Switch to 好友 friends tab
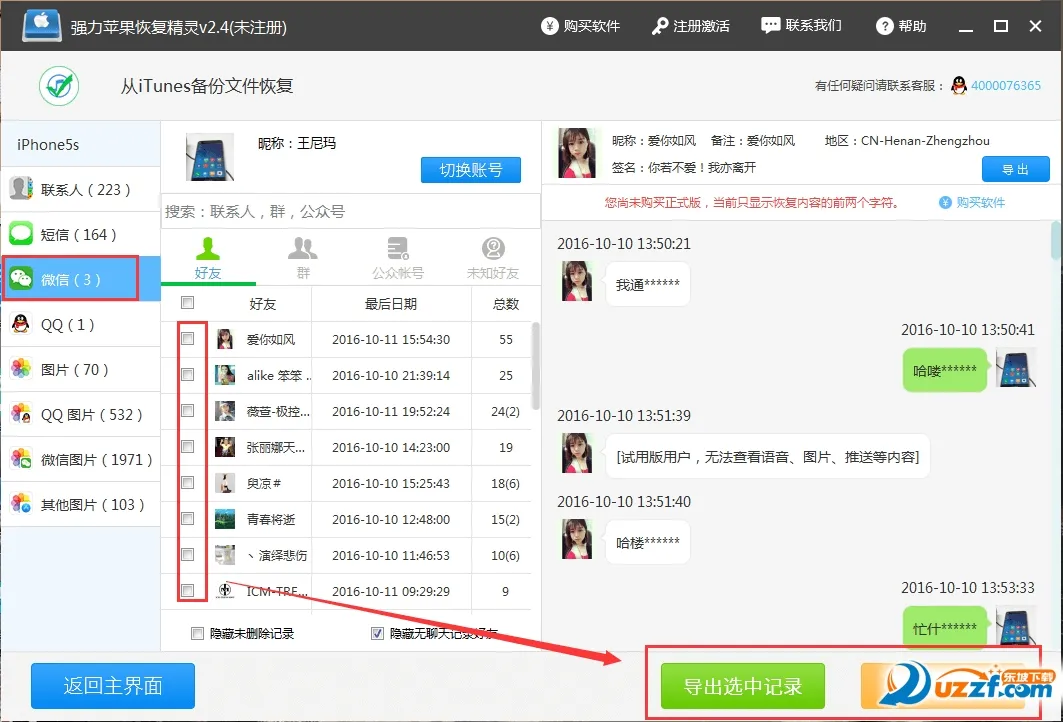The width and height of the screenshot is (1063, 722). (x=207, y=258)
